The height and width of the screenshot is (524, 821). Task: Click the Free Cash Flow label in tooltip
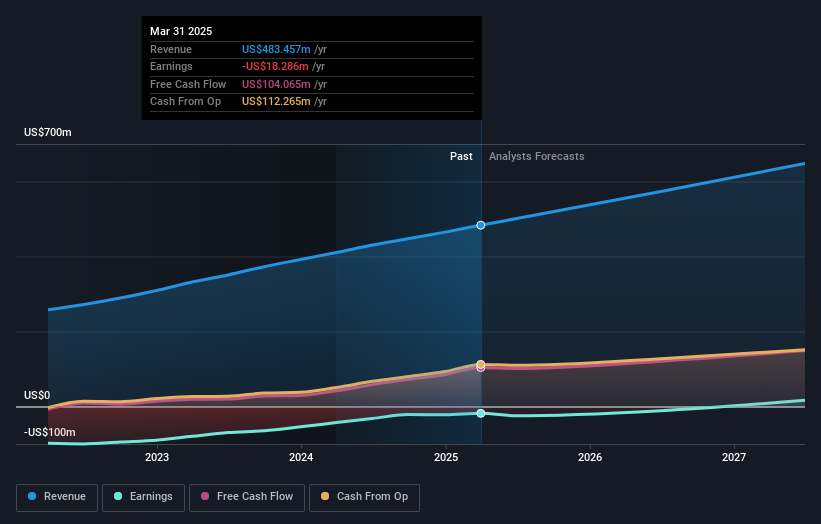(188, 84)
